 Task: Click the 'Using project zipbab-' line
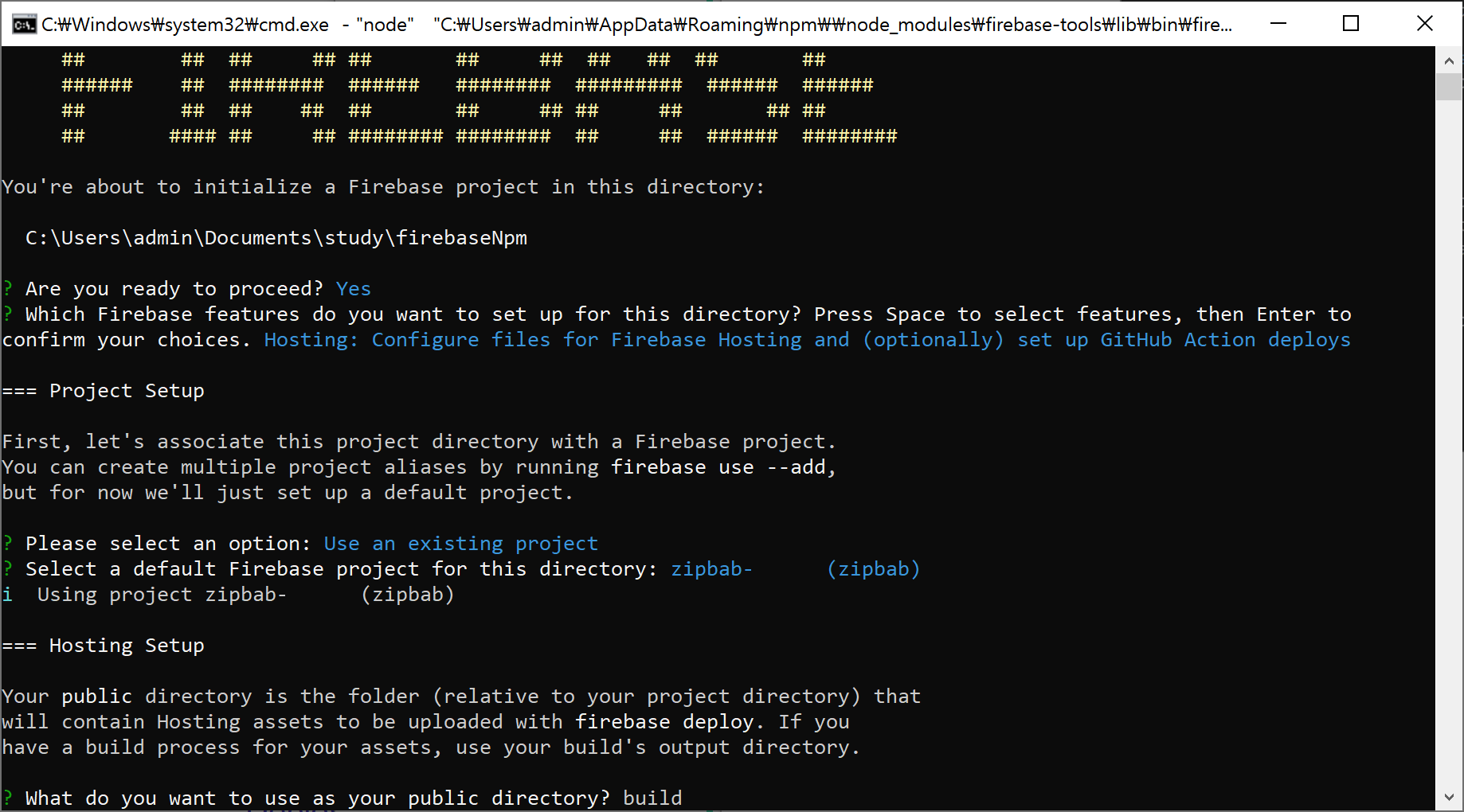point(229,595)
